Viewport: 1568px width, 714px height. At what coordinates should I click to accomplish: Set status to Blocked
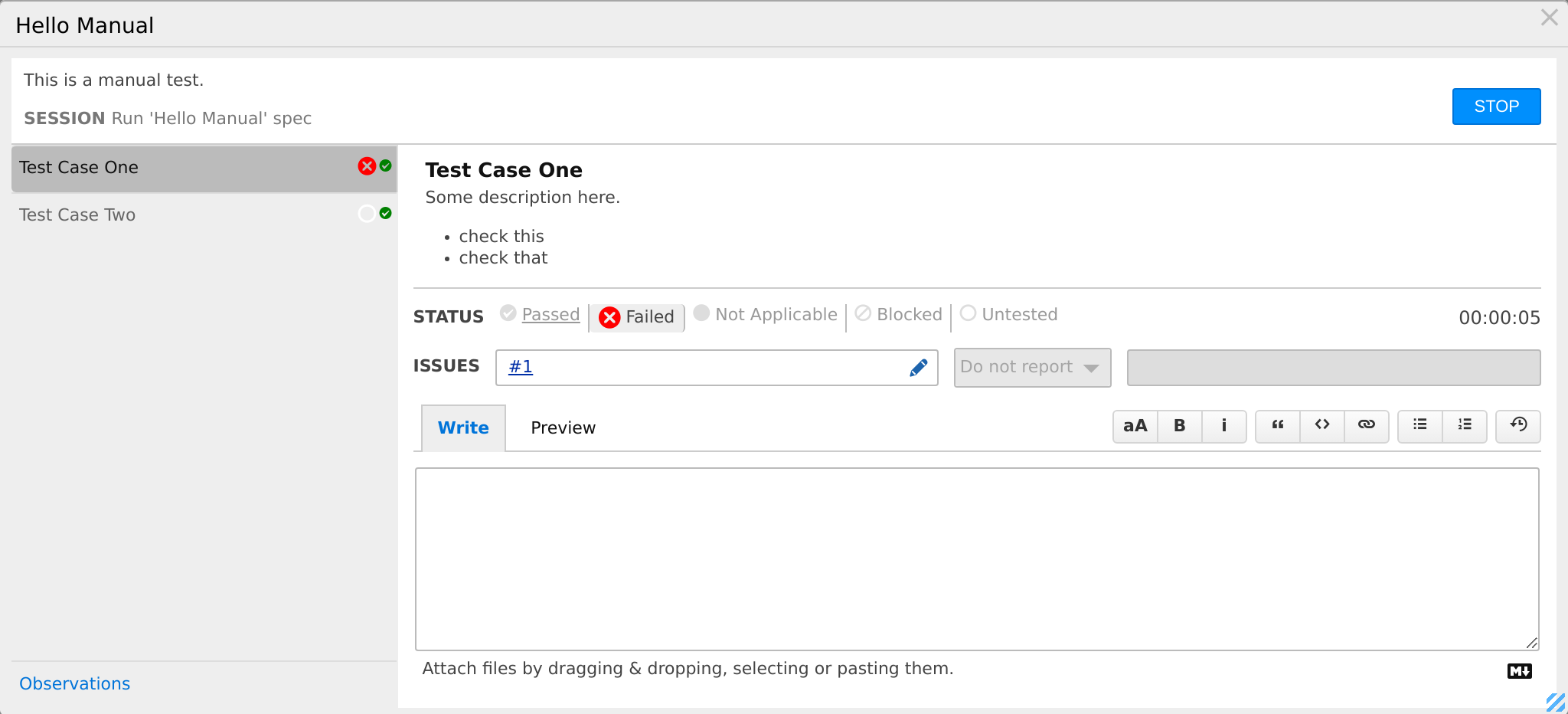899,314
